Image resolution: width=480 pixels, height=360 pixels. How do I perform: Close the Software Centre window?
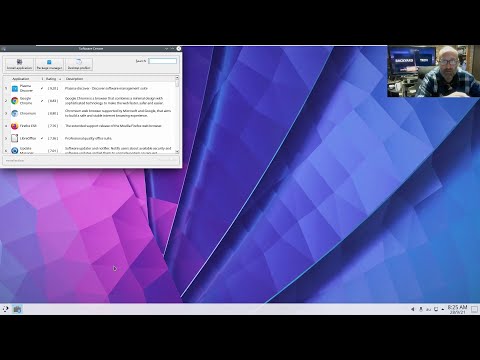179,49
